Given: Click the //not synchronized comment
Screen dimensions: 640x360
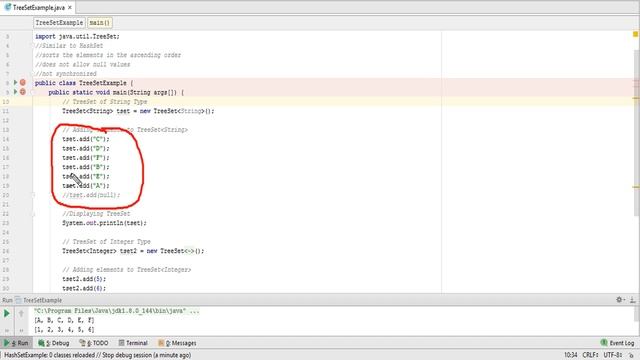Looking at the screenshot, I should 66,74.
